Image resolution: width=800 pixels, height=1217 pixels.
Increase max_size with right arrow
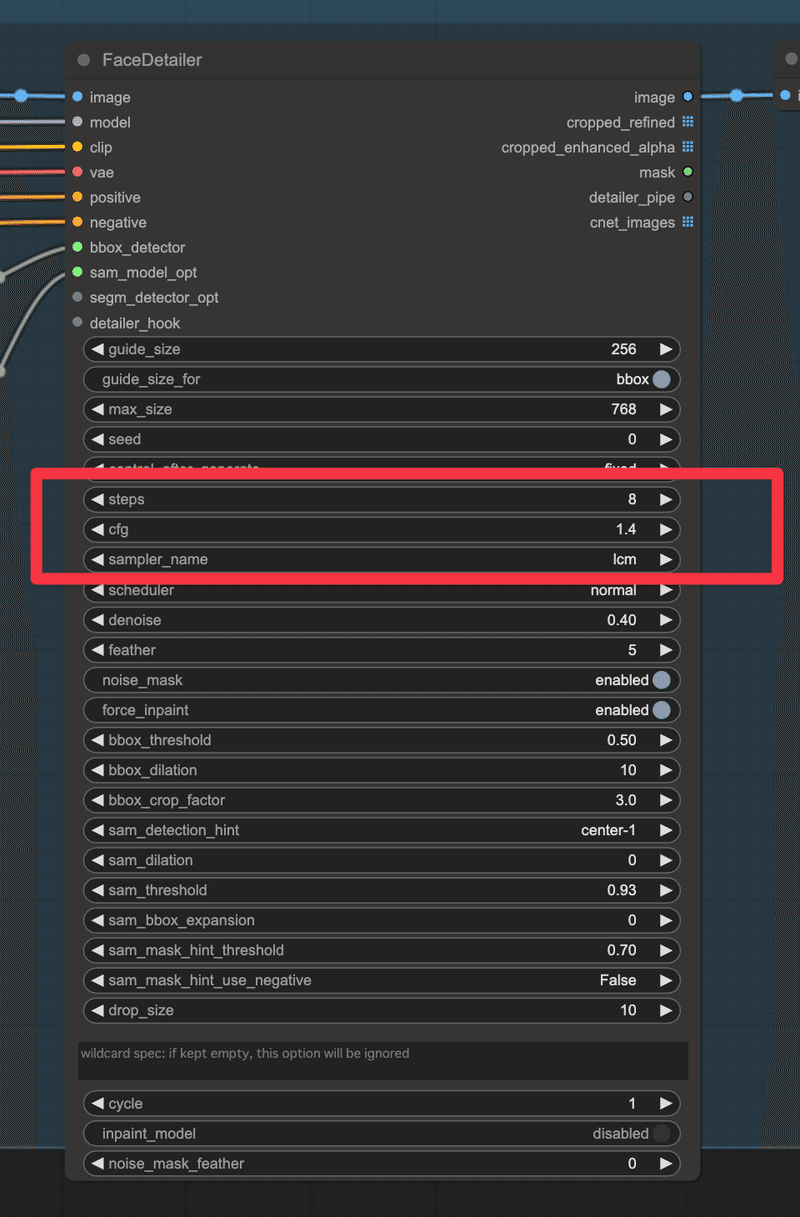coord(666,409)
